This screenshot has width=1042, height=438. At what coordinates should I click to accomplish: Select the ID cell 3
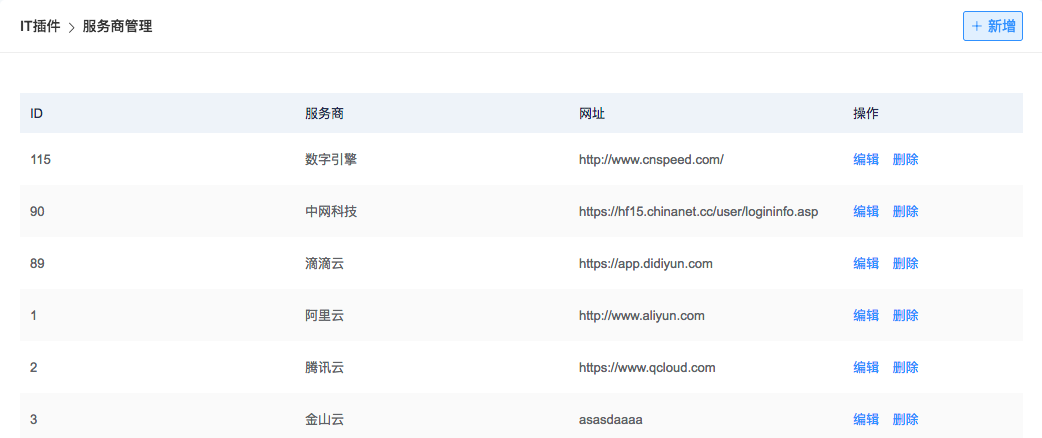coord(34,419)
